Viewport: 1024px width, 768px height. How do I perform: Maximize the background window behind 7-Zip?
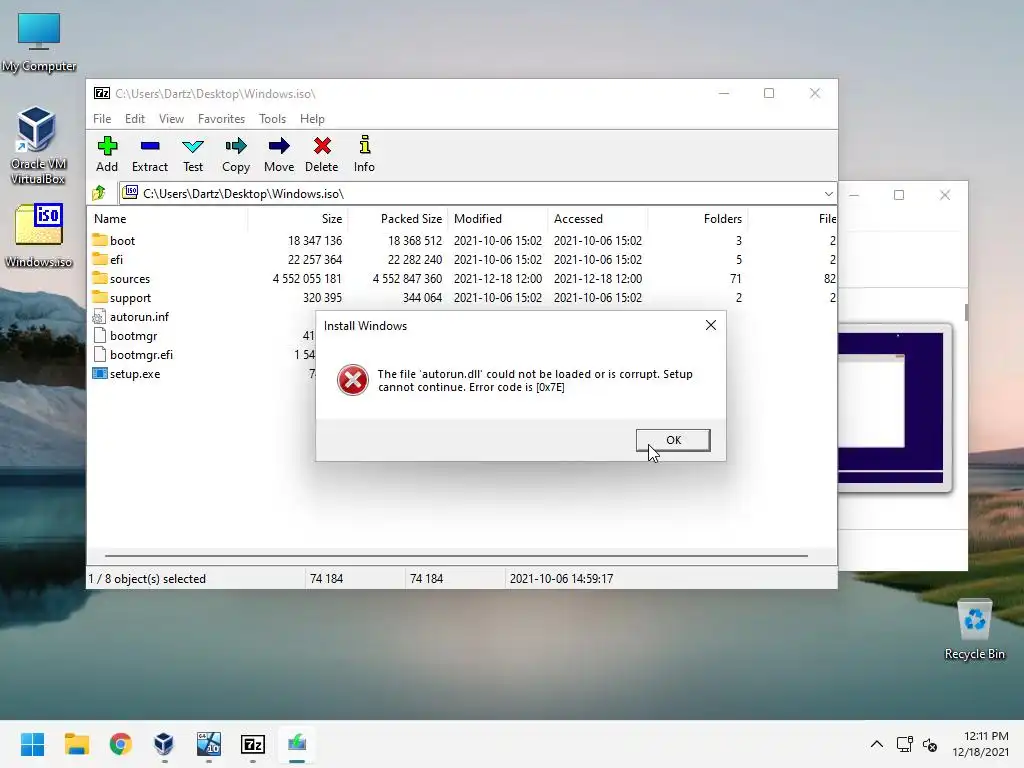click(899, 195)
